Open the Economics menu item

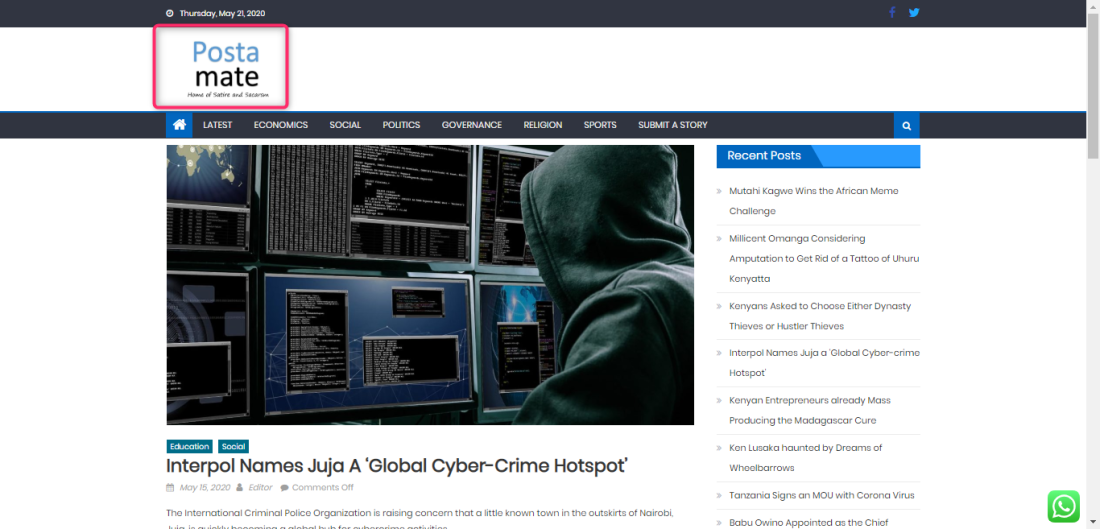[x=281, y=125]
